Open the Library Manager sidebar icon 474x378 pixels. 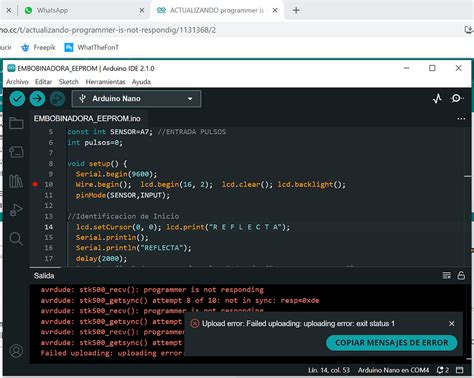16,181
